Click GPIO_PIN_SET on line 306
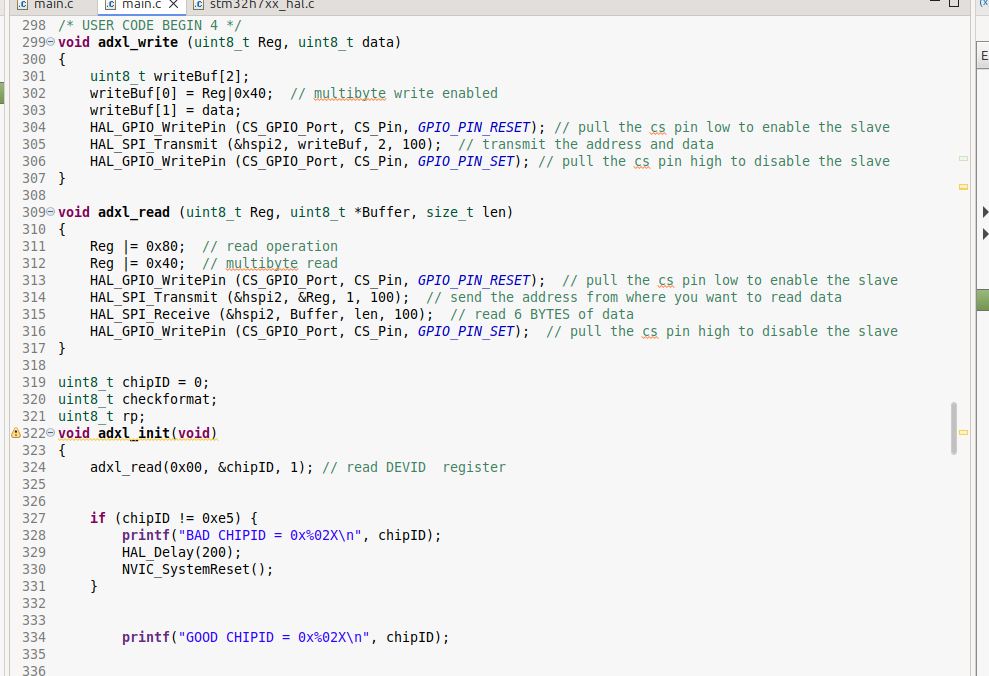The image size is (989, 676). pos(465,161)
